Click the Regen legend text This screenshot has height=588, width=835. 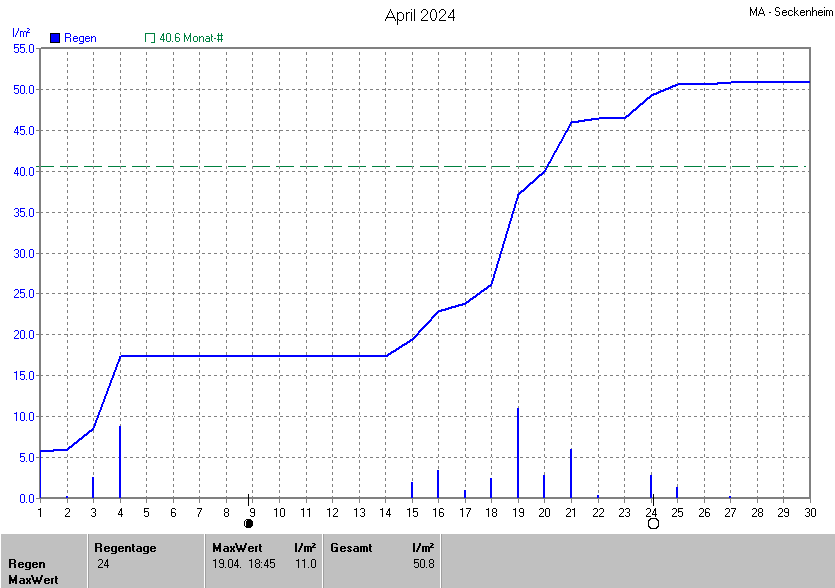click(x=80, y=38)
